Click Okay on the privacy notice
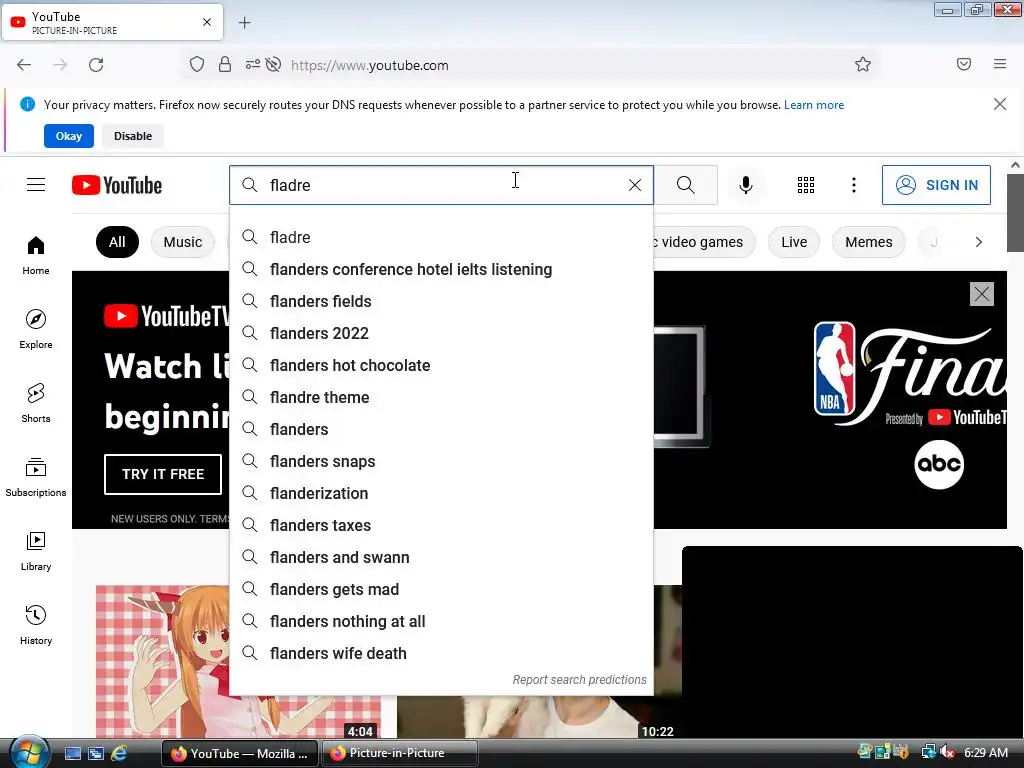Screen dimensions: 1024x768 coord(69,136)
